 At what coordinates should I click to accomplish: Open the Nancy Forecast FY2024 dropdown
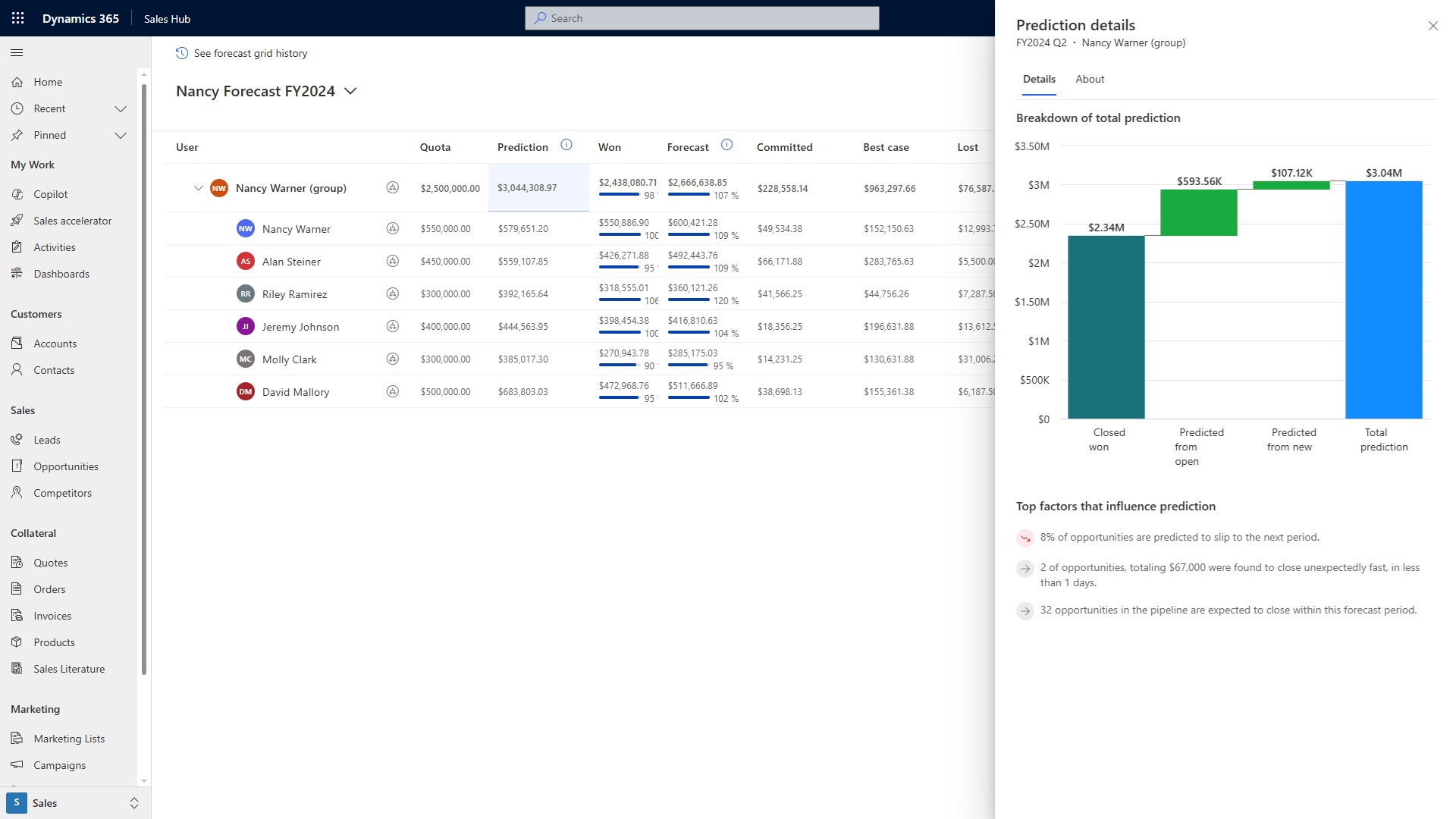pos(350,91)
